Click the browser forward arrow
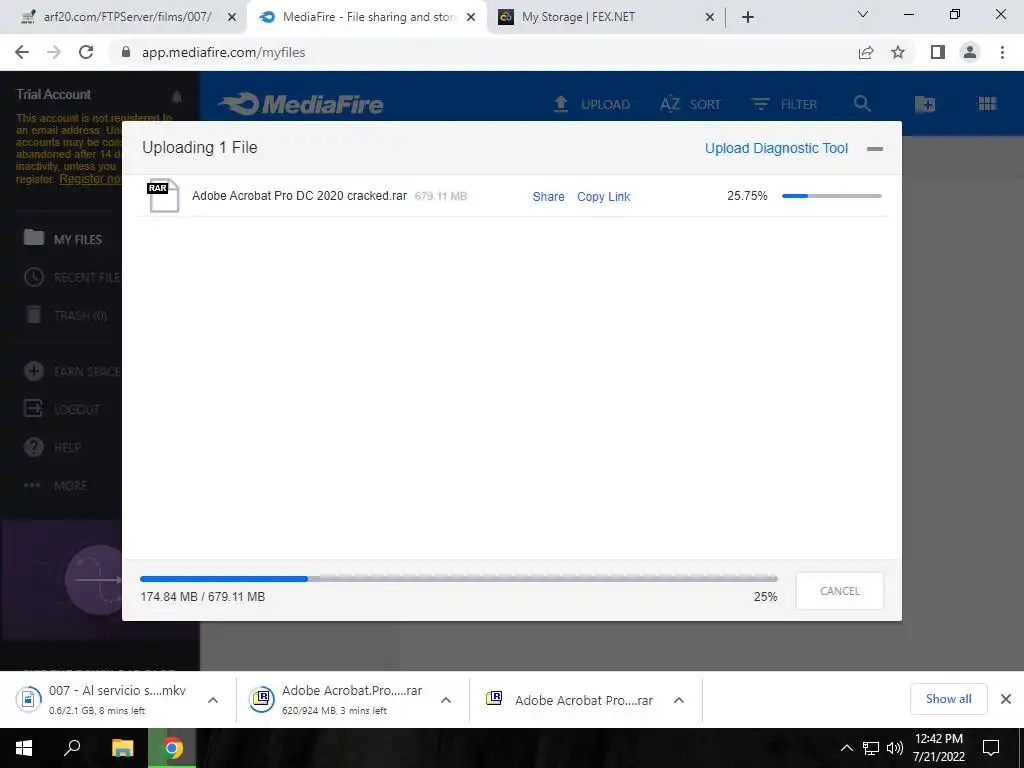This screenshot has width=1024, height=768. click(54, 52)
